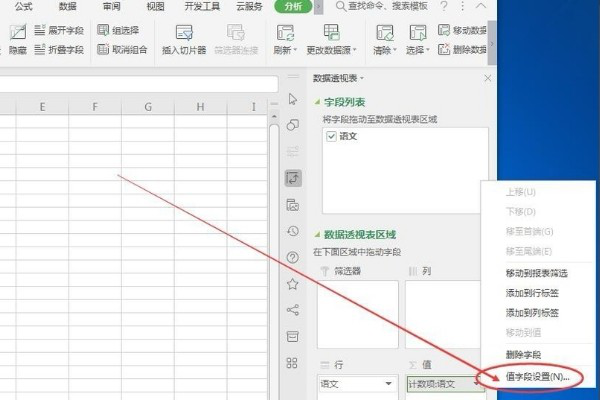Click the sidebar help circle icon
600x400 pixels.
tap(293, 257)
